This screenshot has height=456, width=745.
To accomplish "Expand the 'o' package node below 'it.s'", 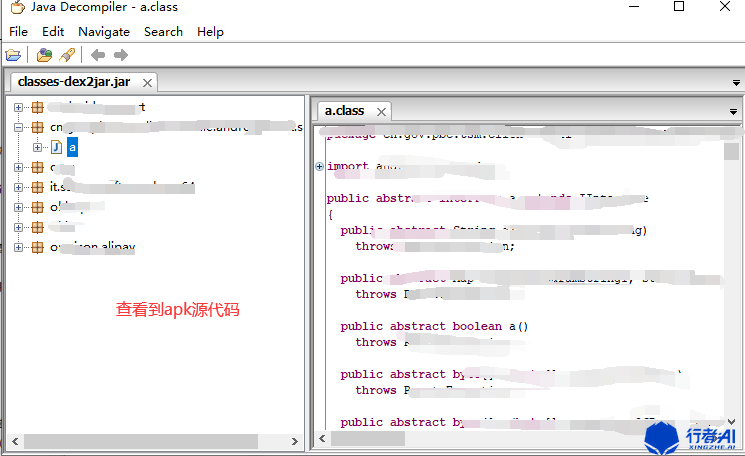I will [18, 207].
